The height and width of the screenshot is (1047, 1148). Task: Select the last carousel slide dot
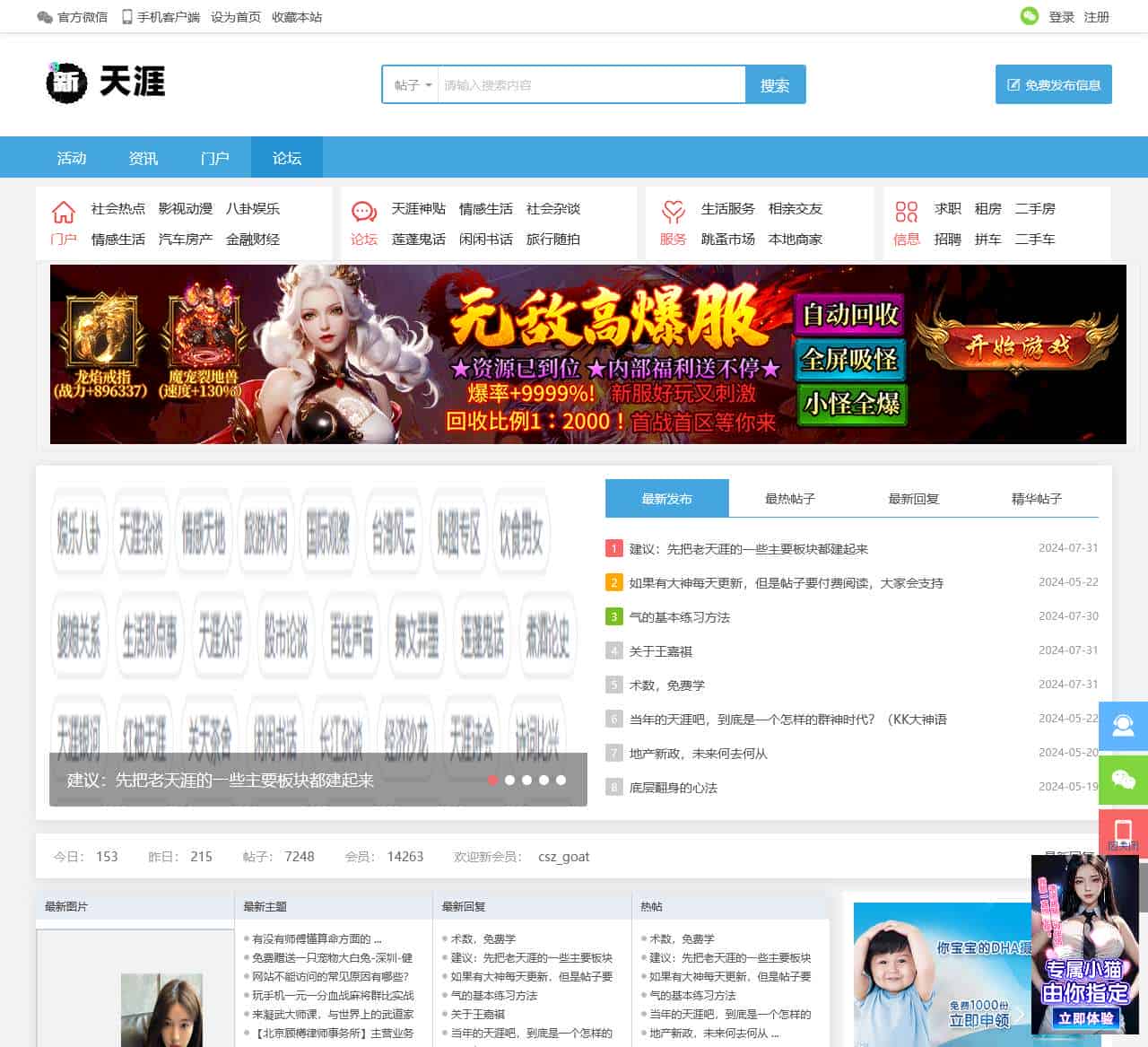pos(561,780)
